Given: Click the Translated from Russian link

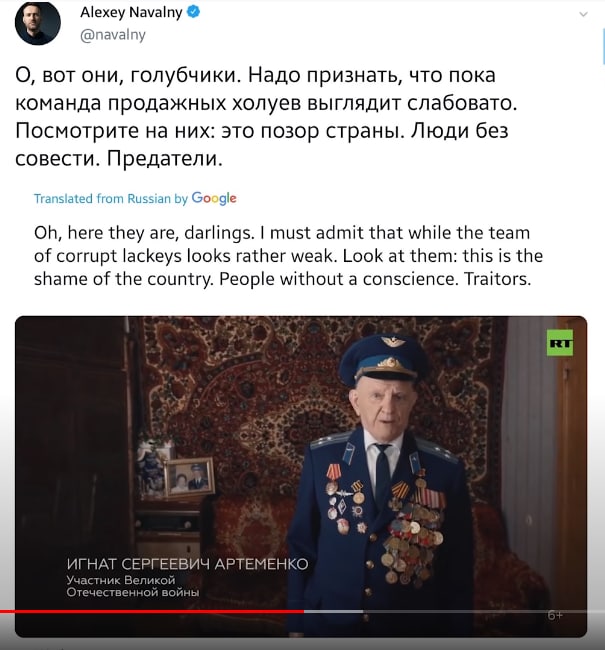Looking at the screenshot, I should pos(111,199).
